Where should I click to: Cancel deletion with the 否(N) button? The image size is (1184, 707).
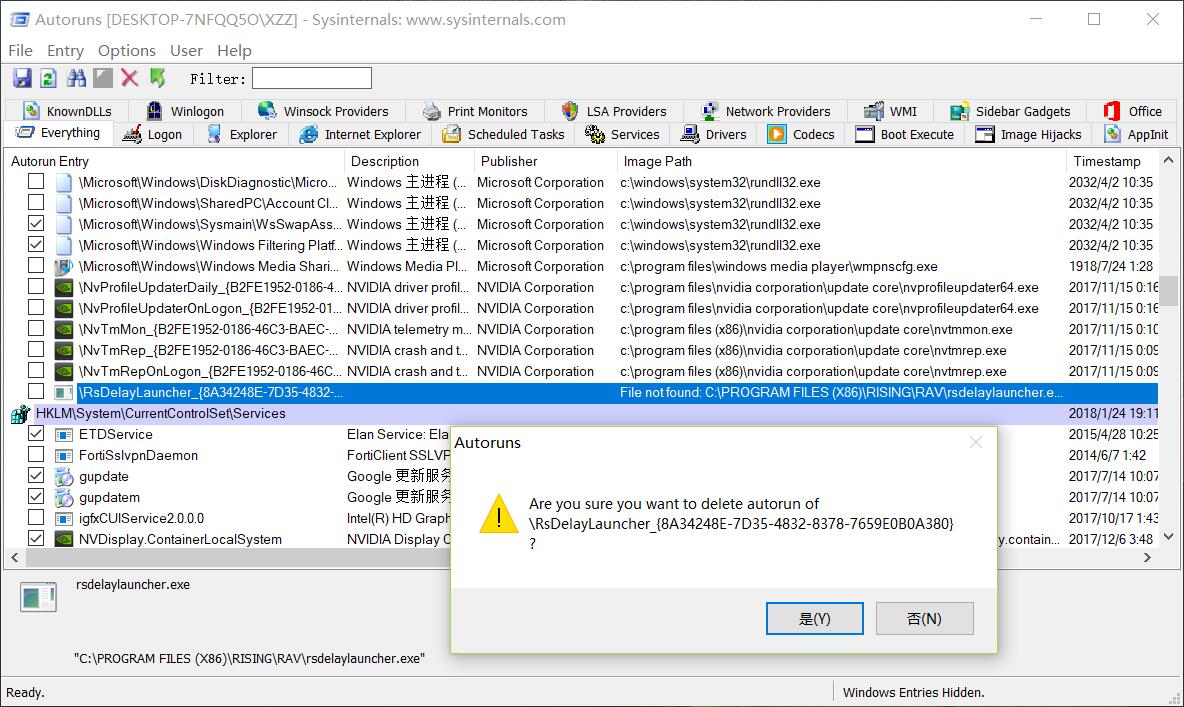click(924, 619)
